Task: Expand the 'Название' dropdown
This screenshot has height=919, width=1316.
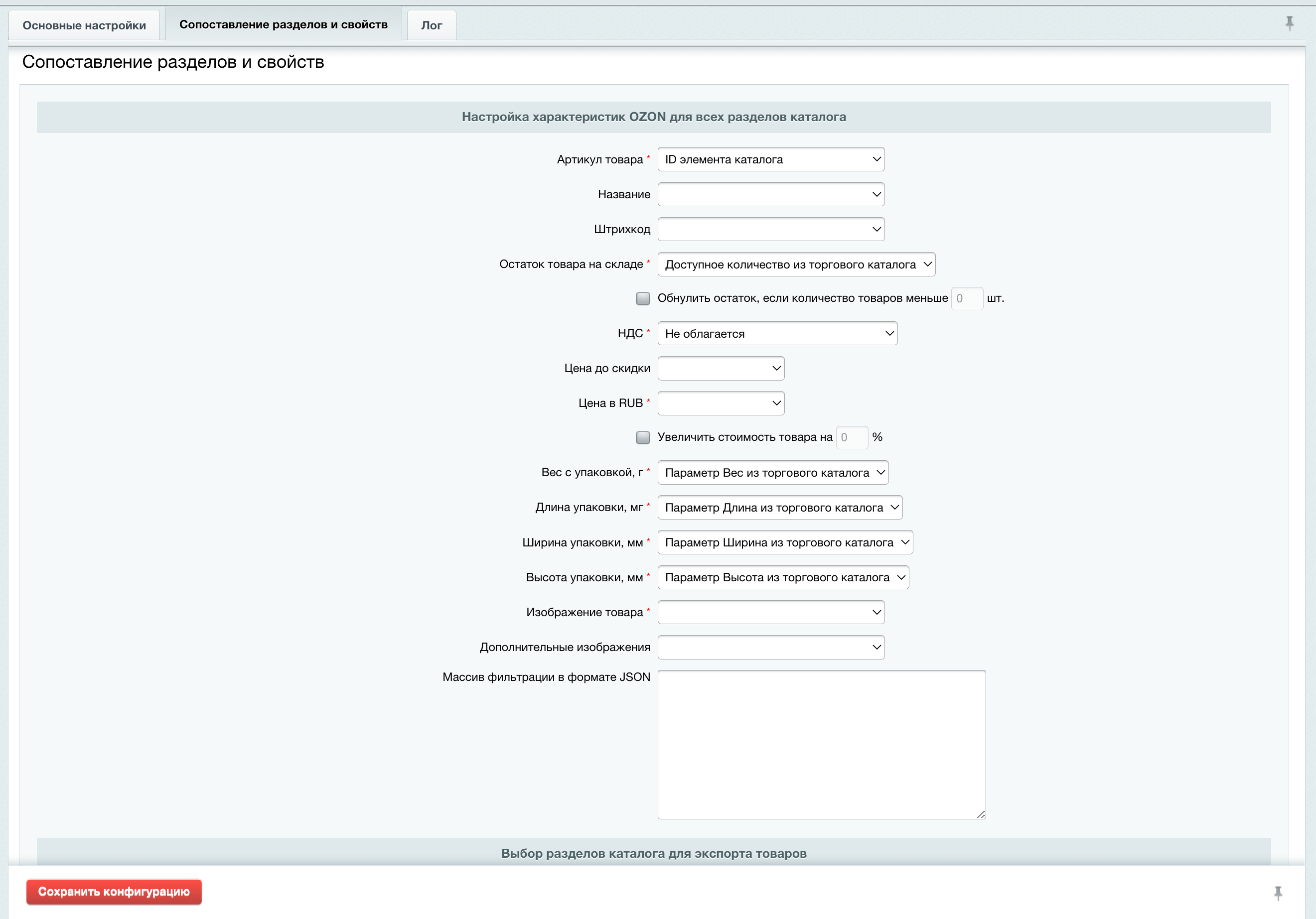Action: (770, 194)
